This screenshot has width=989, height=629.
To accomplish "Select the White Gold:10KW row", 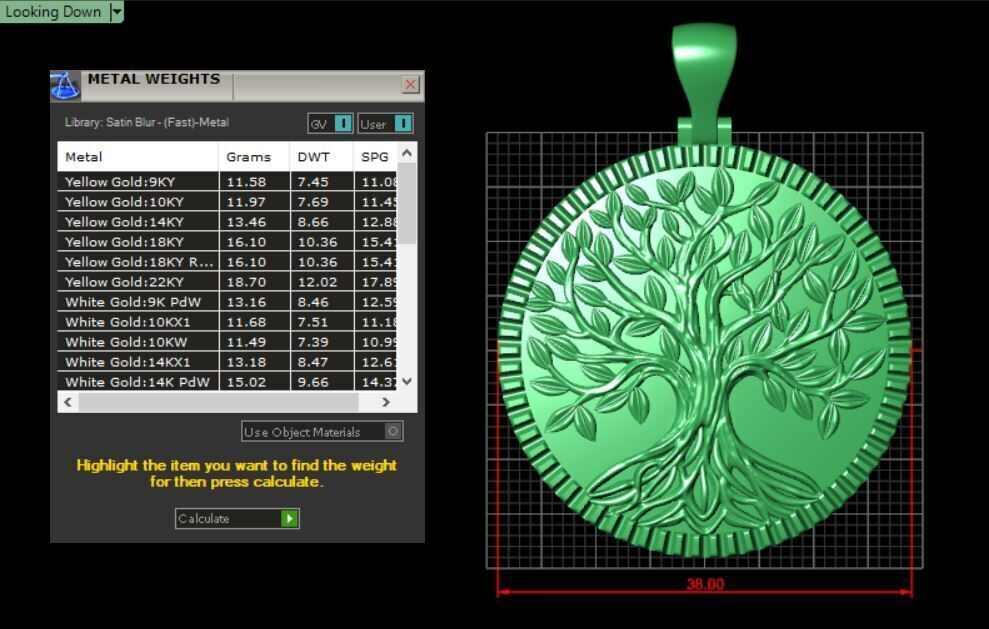I will (x=227, y=342).
